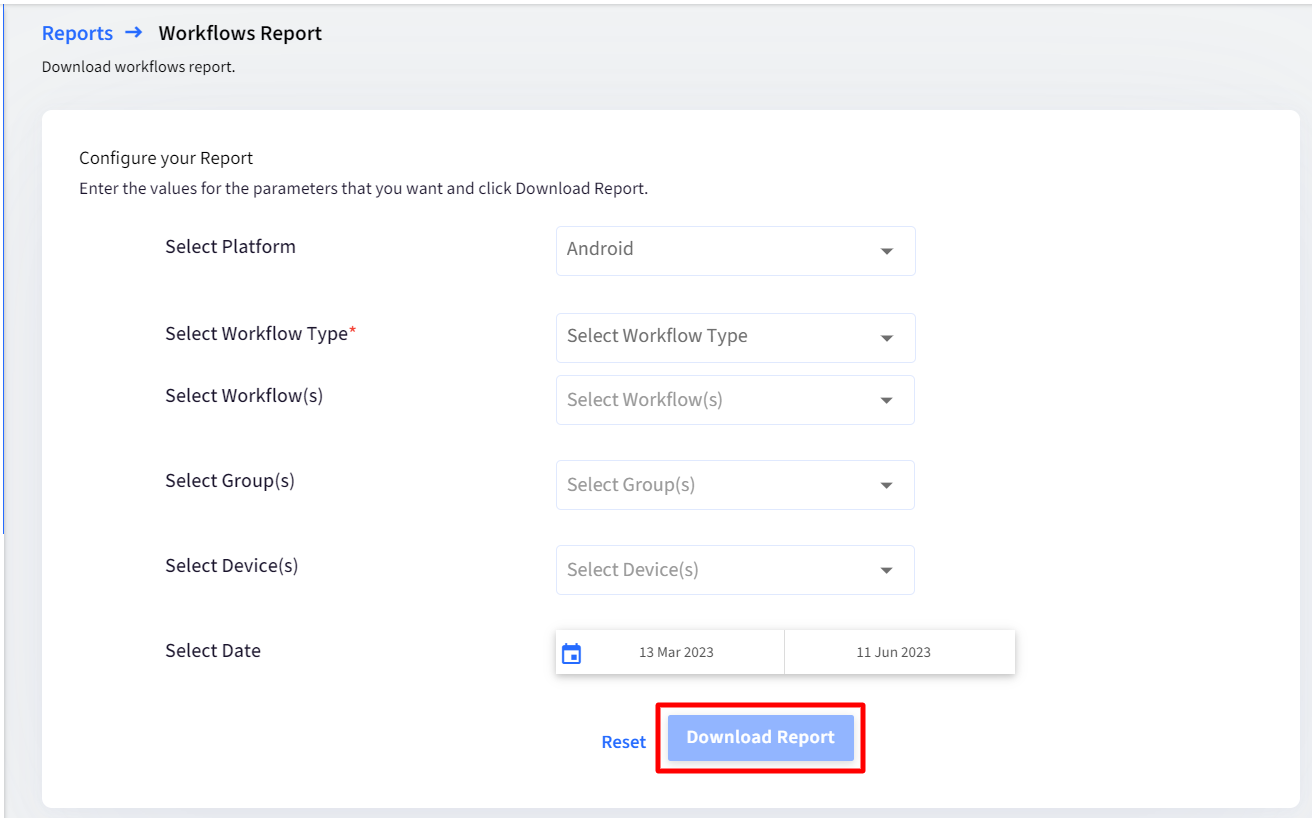Click the Workflows Report breadcrumb title
Image resolution: width=1312 pixels, height=818 pixels.
(x=240, y=33)
